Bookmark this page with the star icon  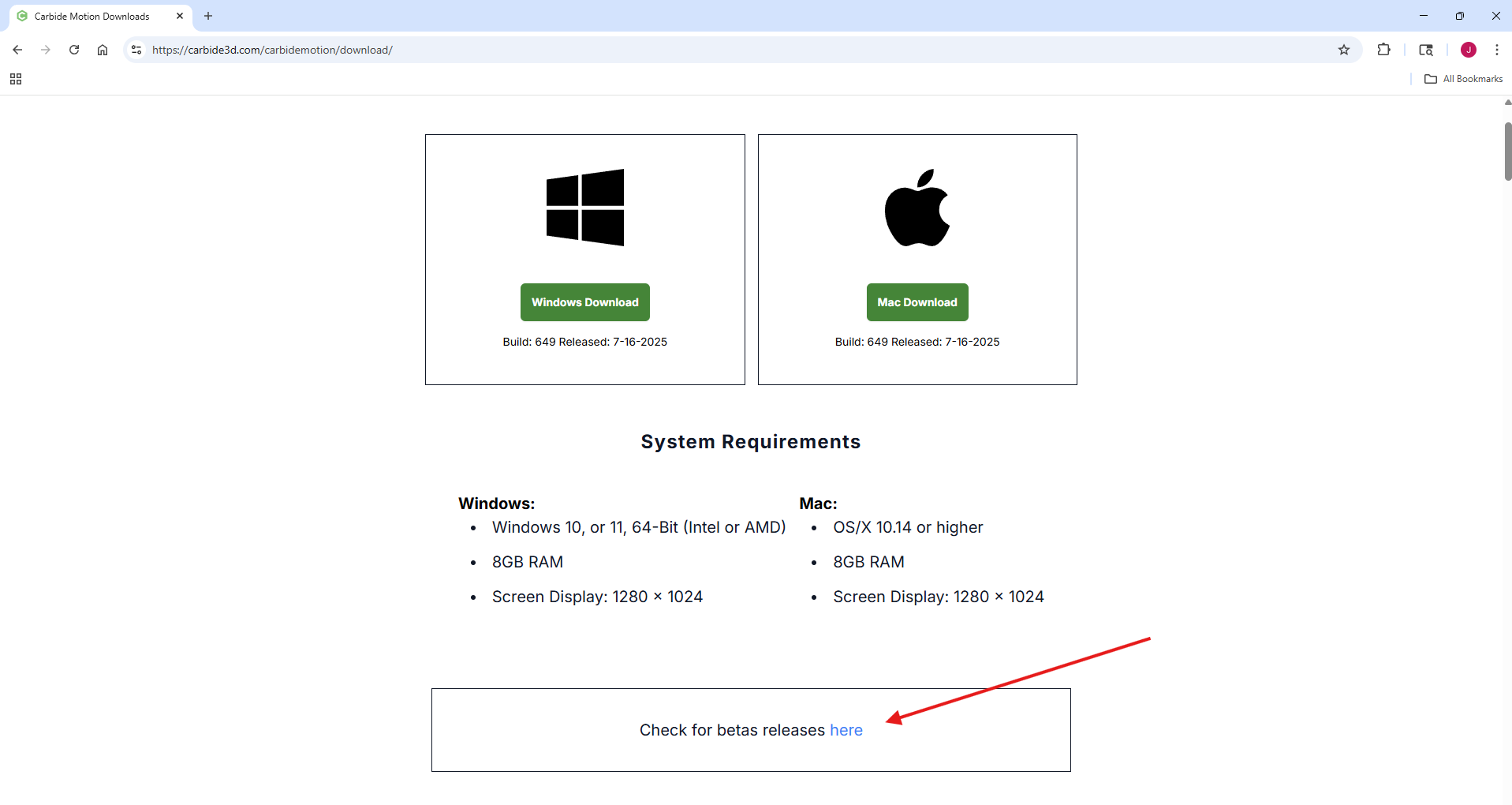click(1344, 50)
